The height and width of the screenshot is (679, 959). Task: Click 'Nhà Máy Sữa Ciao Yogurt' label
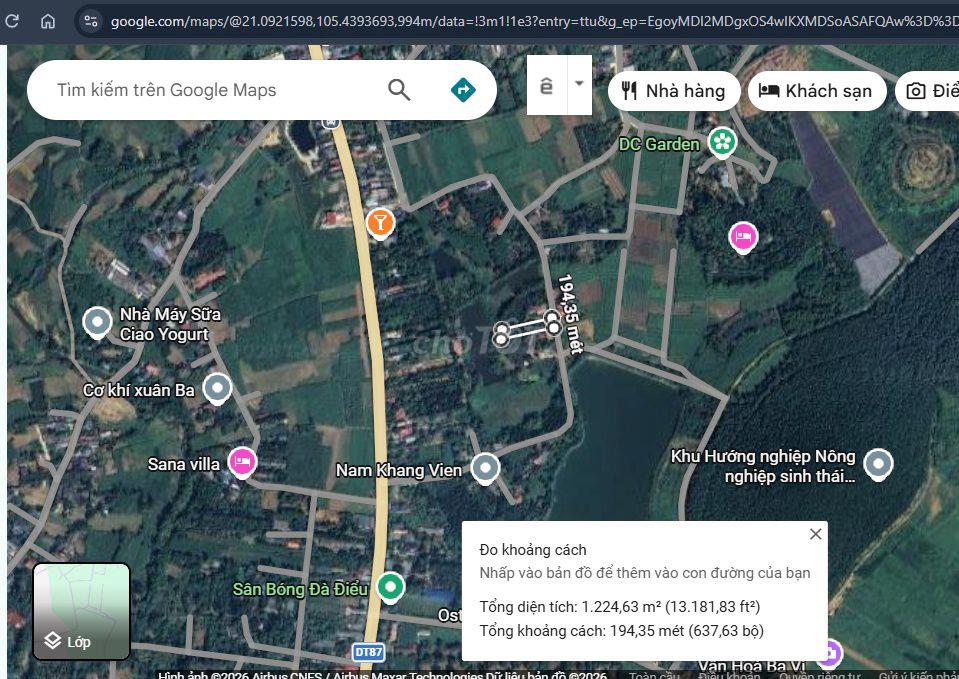pos(170,324)
